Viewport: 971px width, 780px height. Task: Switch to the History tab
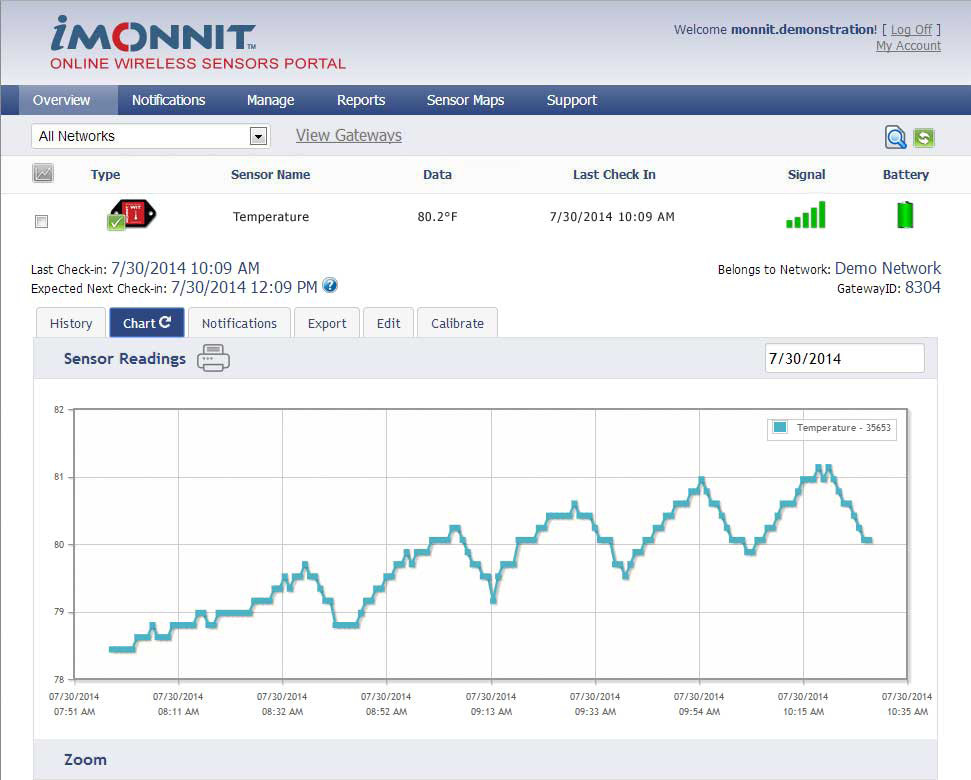pyautogui.click(x=71, y=323)
